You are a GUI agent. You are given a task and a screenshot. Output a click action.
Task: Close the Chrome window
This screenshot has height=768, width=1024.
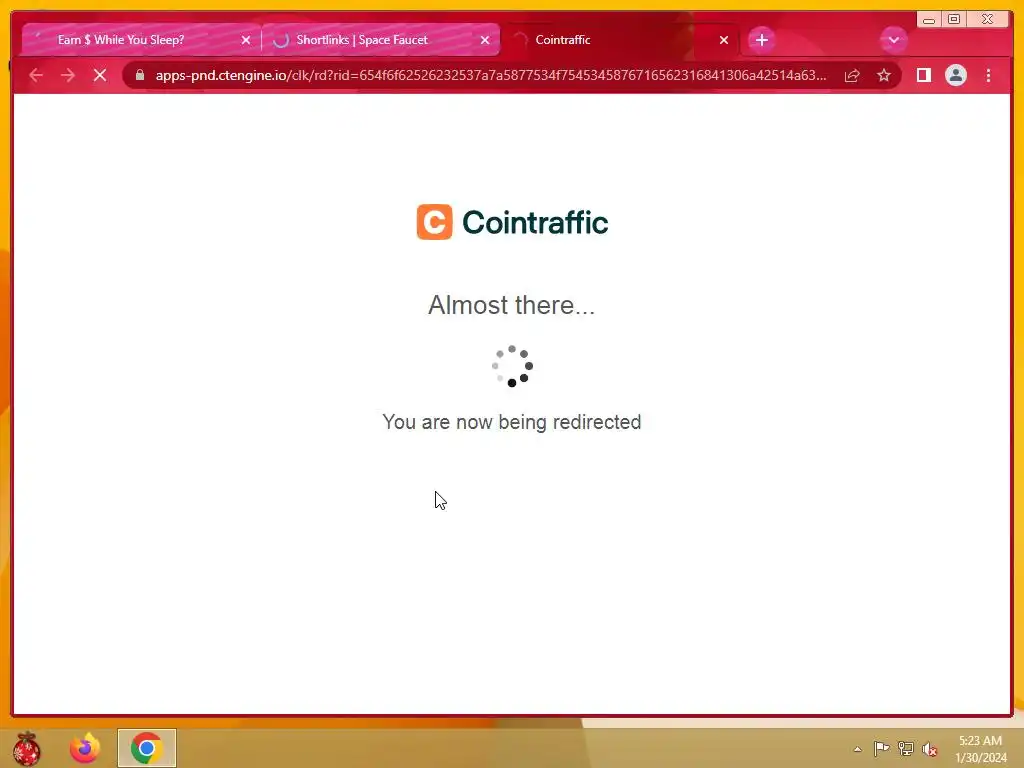pos(988,19)
